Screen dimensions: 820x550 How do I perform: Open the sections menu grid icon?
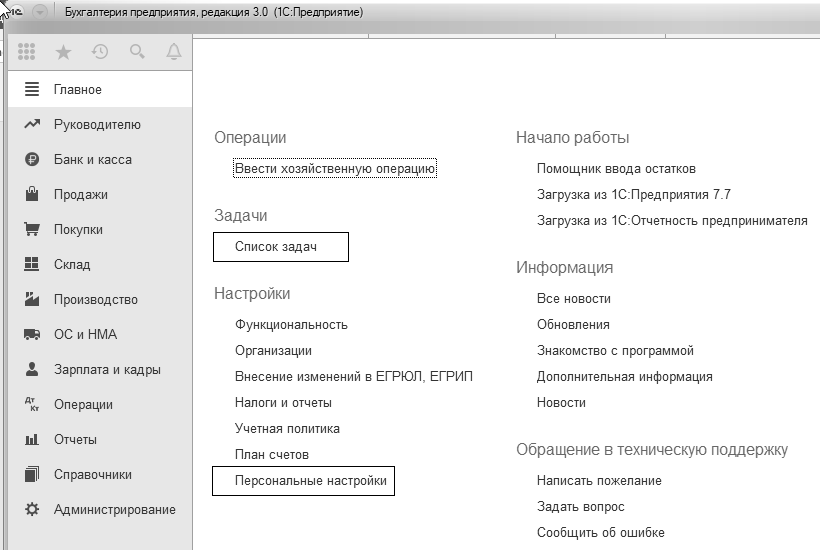pyautogui.click(x=26, y=51)
